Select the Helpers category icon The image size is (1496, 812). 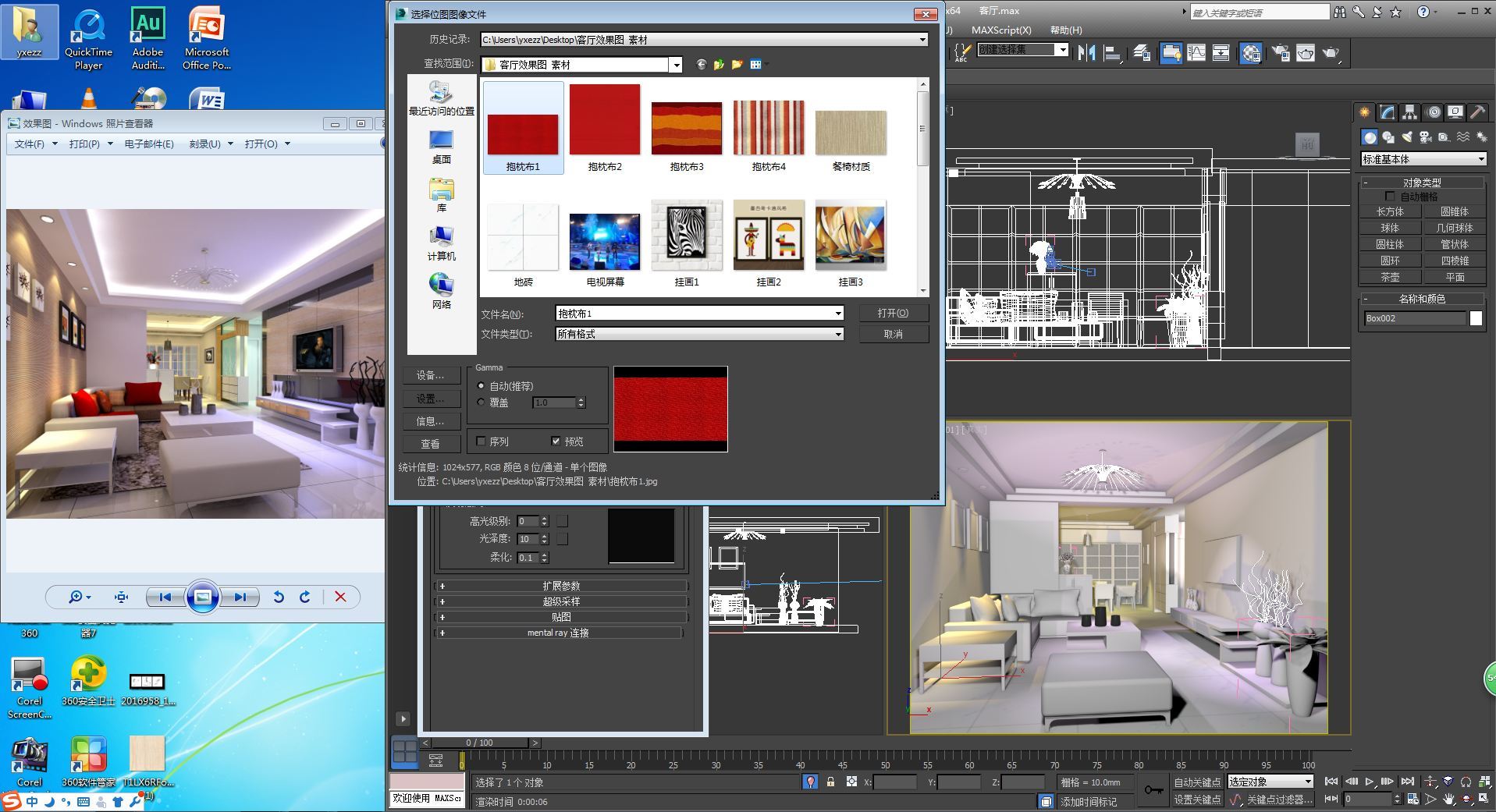[x=1444, y=137]
